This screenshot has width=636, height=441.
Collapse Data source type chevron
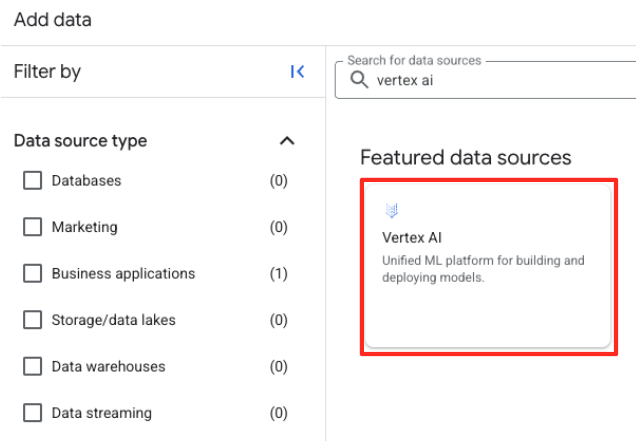coord(287,141)
